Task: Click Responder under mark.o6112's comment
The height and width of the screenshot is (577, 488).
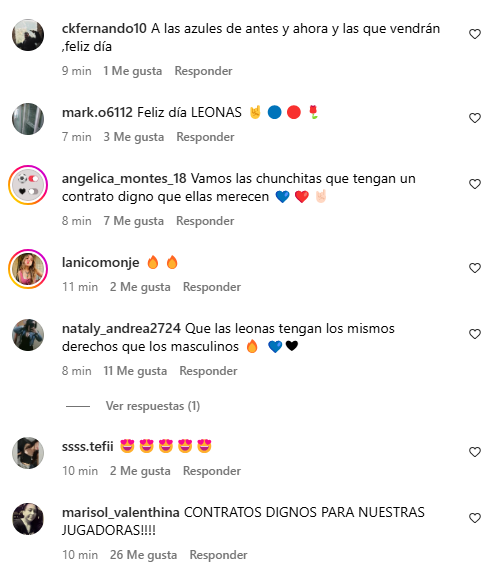Action: 205,137
